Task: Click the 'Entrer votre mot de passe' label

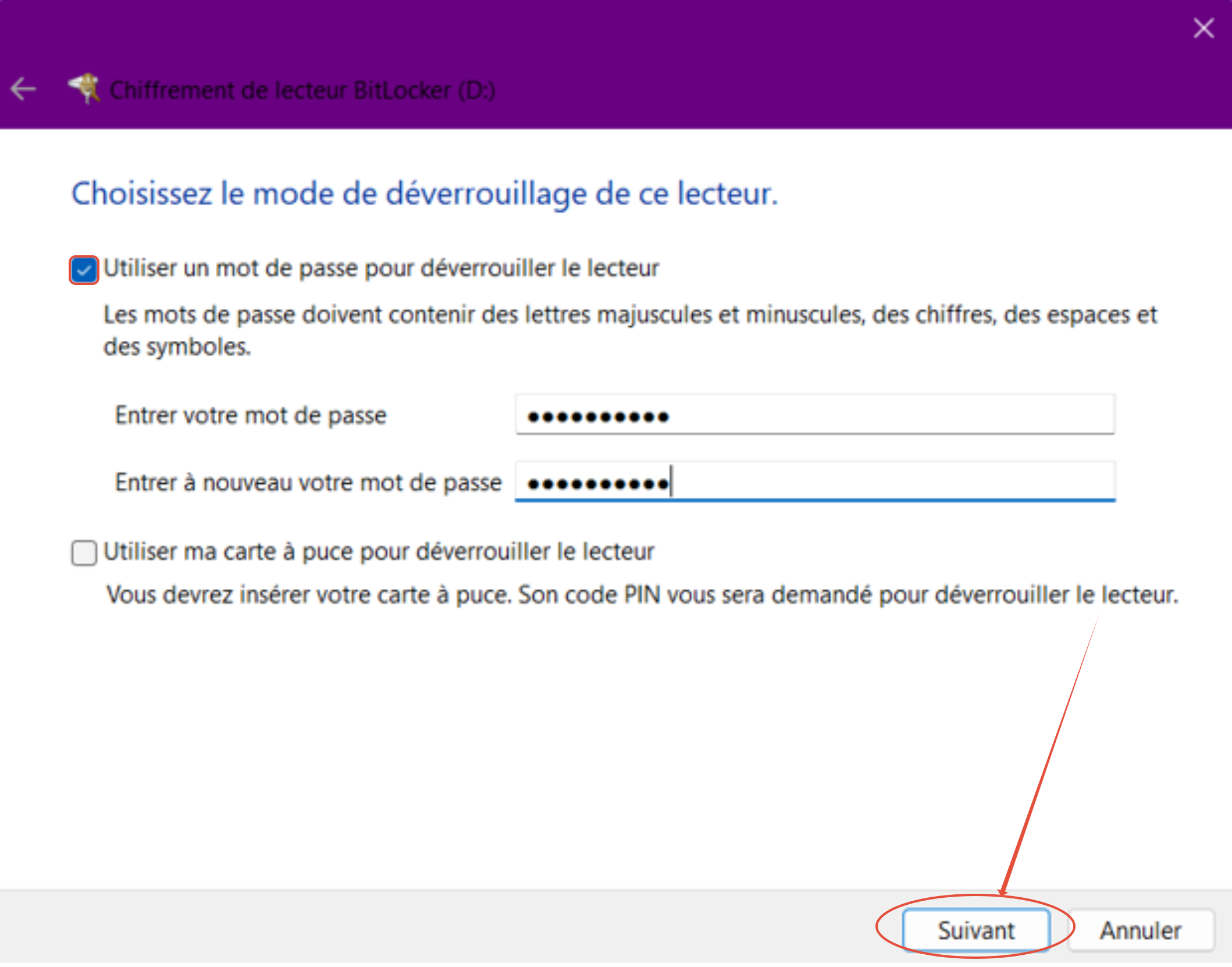Action: (x=251, y=416)
